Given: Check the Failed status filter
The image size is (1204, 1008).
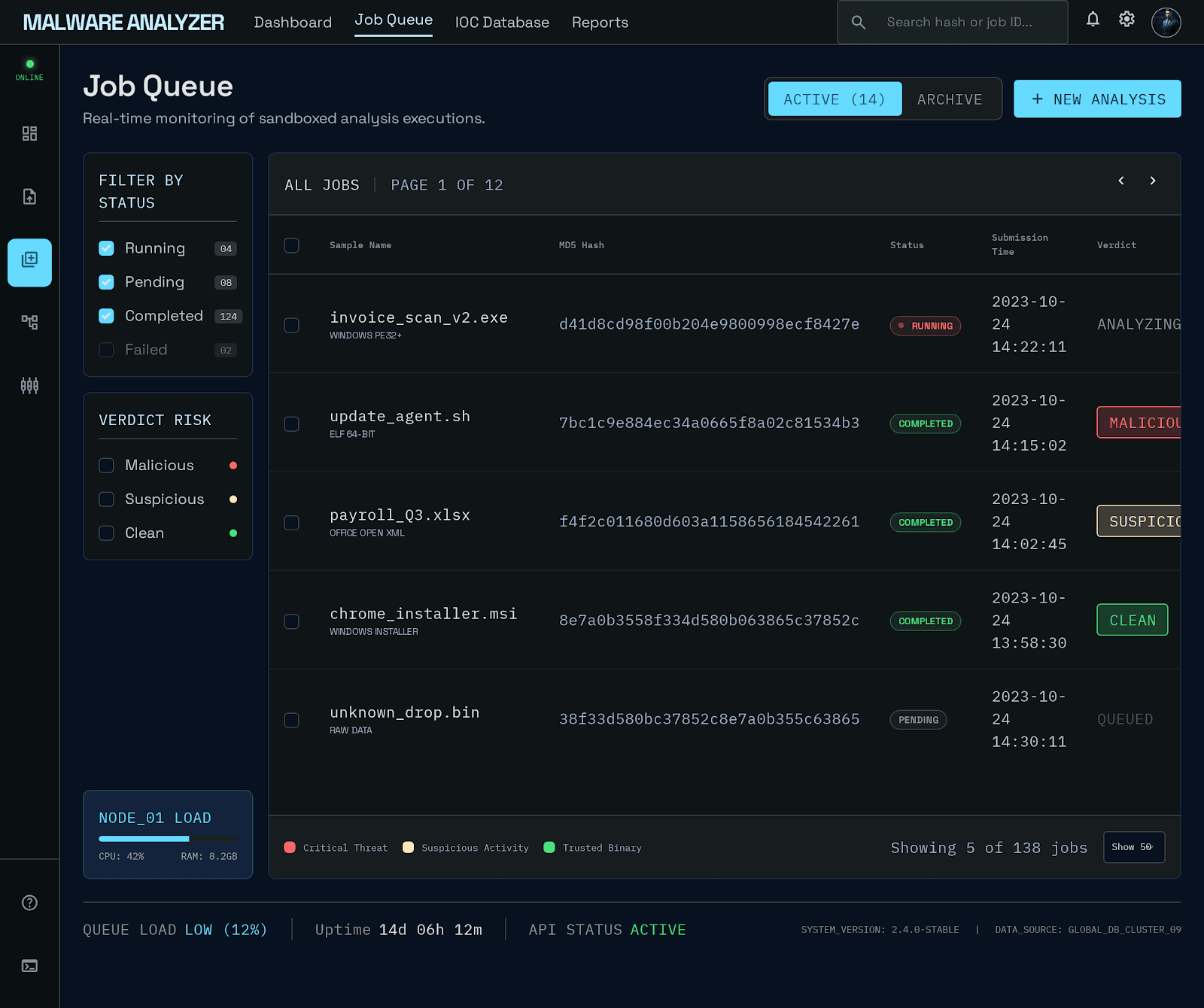Looking at the screenshot, I should [x=106, y=350].
